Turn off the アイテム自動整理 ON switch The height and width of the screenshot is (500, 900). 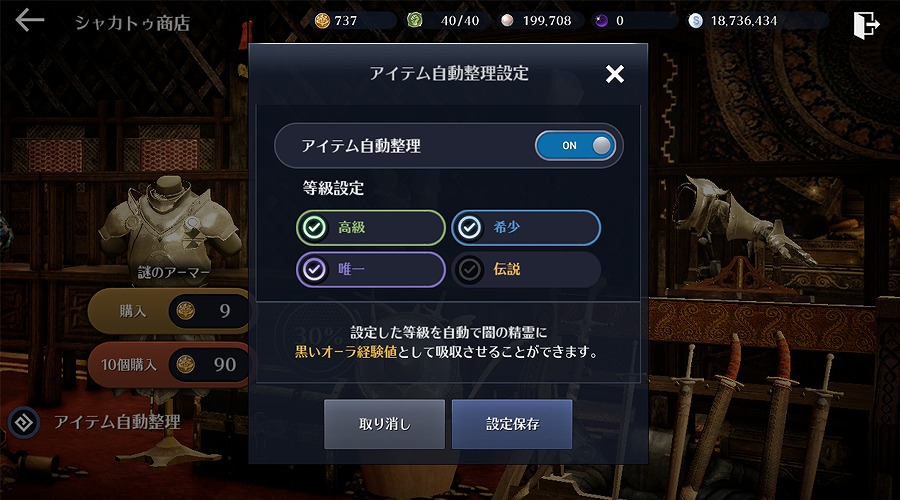[x=575, y=146]
